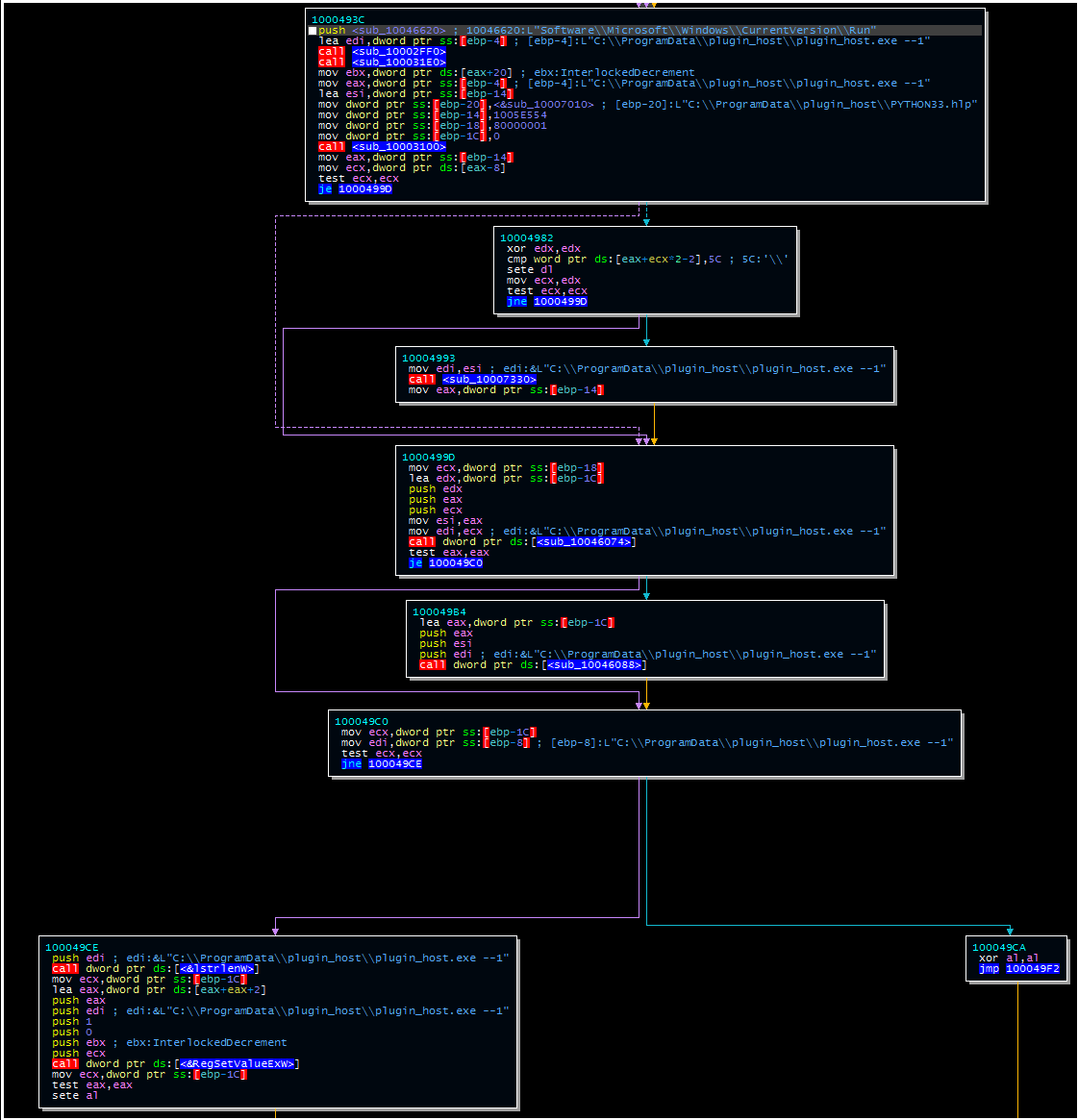
Task: Select the push ebx InterlockedDecrement line
Action: pos(168,1043)
